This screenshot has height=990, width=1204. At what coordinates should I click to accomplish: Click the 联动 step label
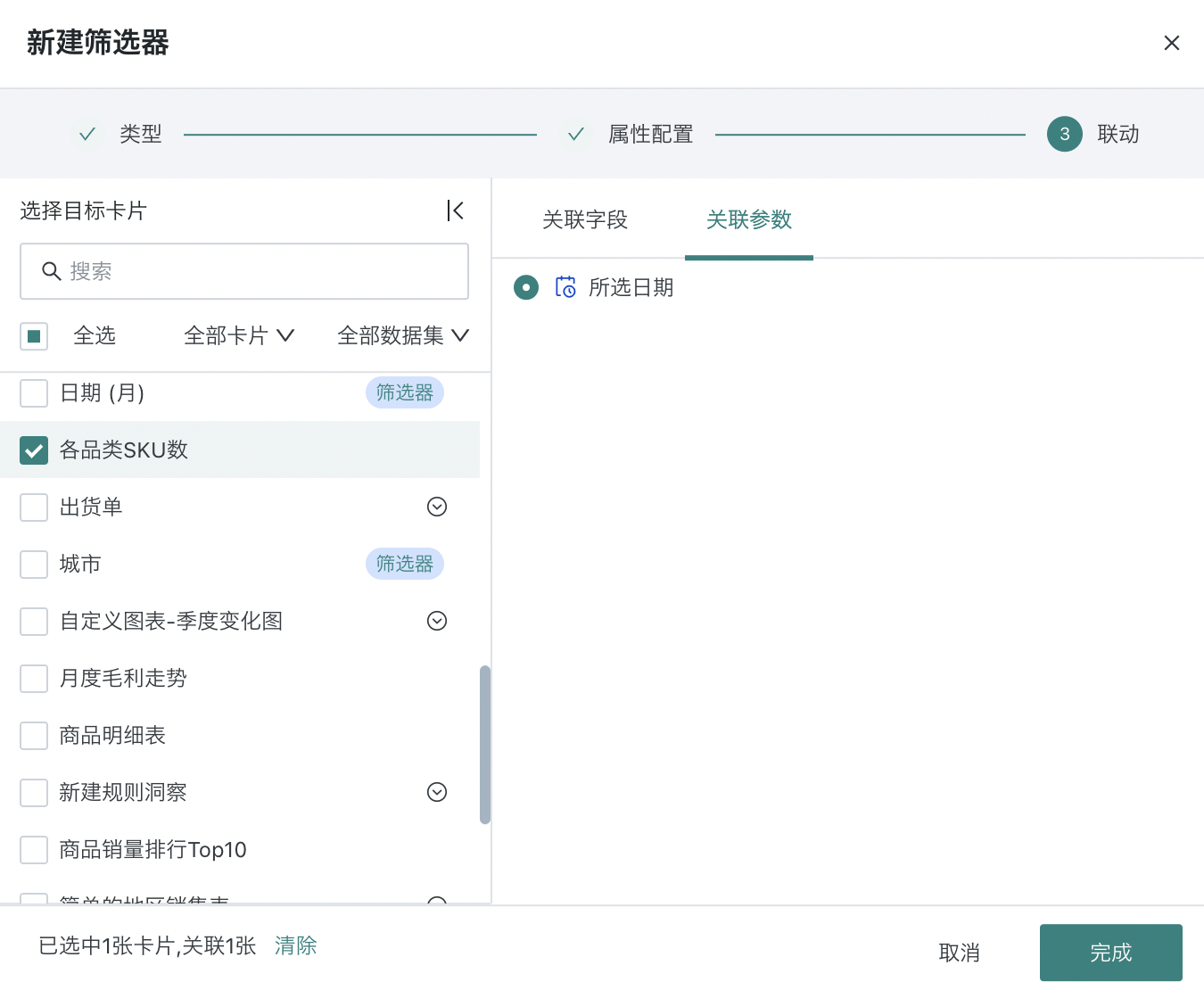tap(1118, 134)
